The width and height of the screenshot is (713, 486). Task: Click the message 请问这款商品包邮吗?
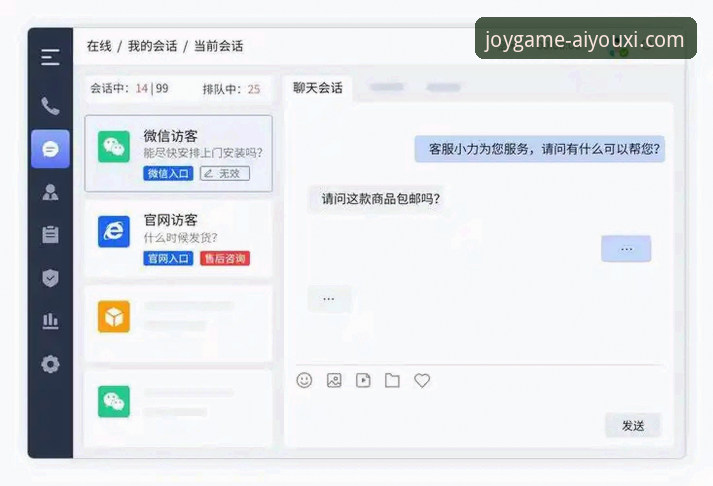pyautogui.click(x=381, y=199)
